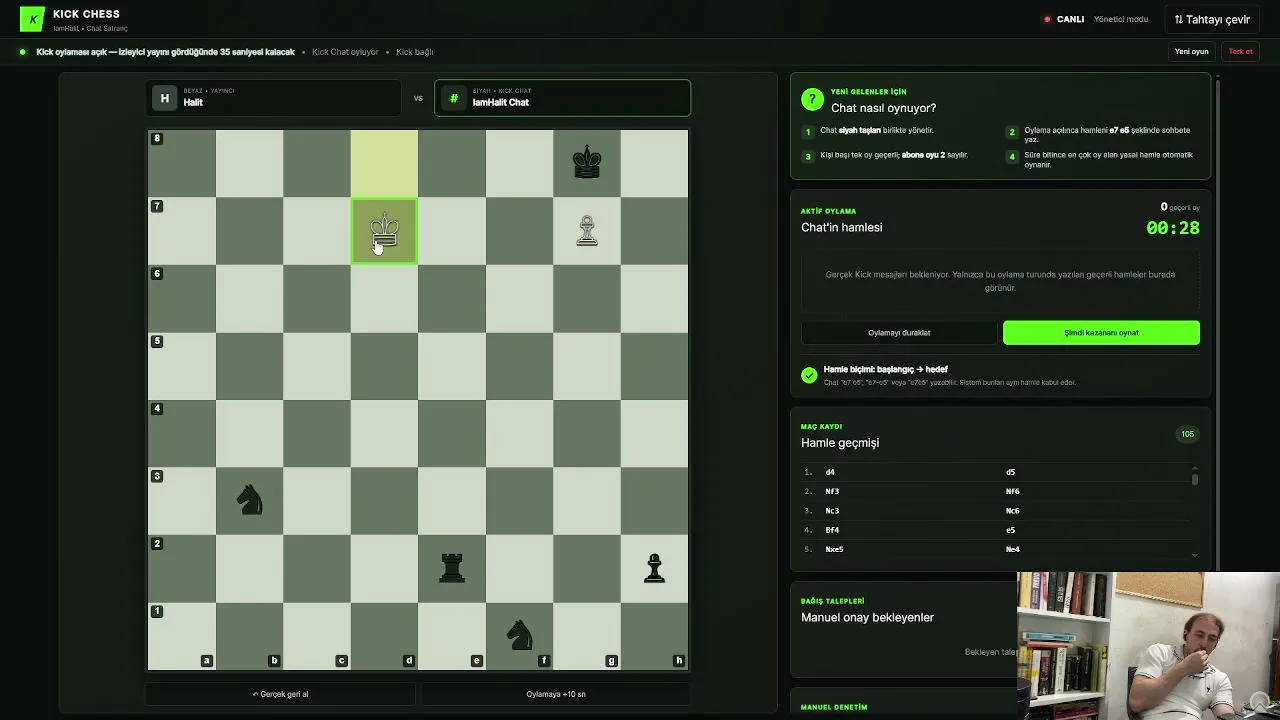1280x720 pixels.
Task: Click the Kick Chat oynuyor status text
Action: pos(345,52)
